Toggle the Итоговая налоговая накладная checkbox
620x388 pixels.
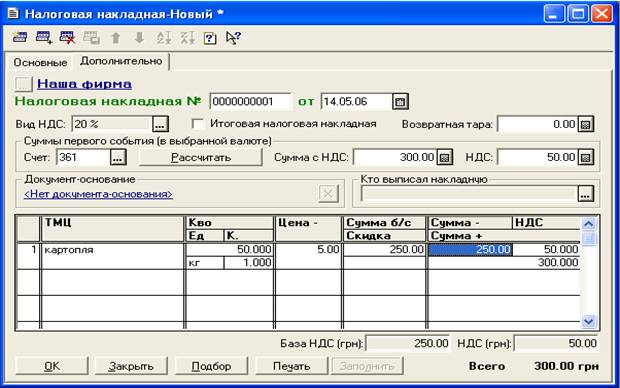tap(198, 124)
